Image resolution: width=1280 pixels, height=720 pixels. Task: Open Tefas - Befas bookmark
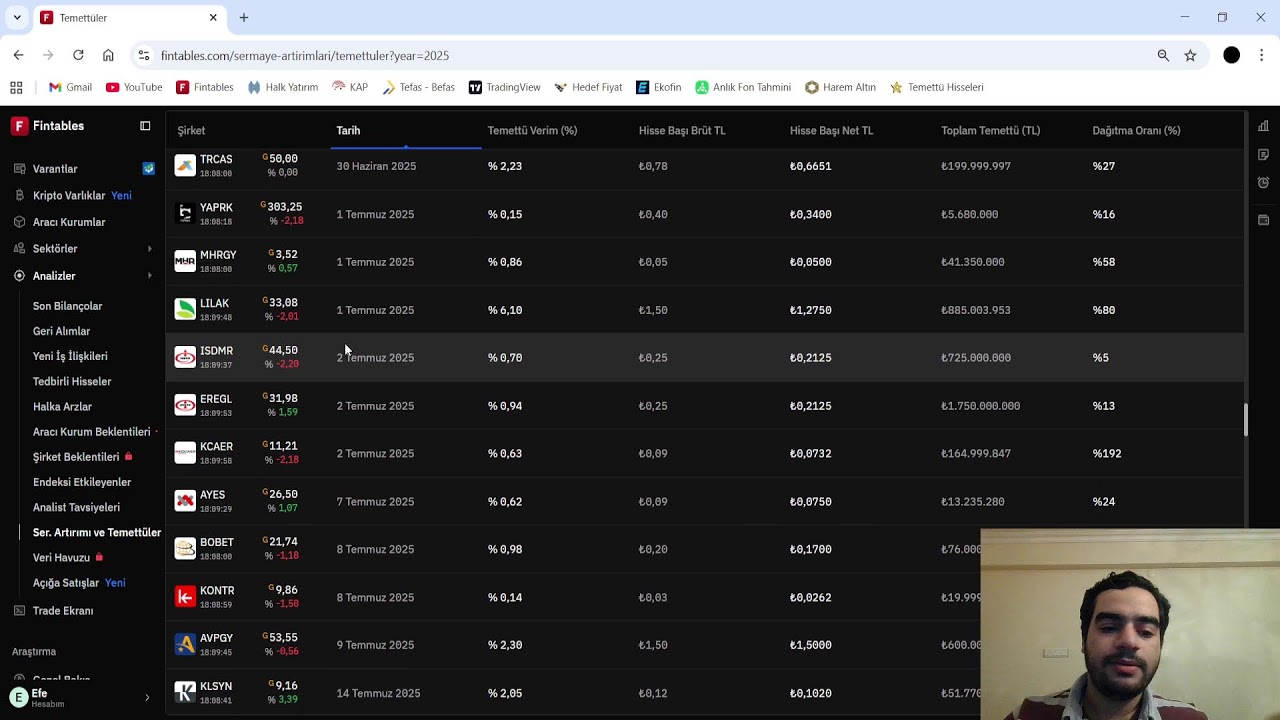(x=418, y=87)
